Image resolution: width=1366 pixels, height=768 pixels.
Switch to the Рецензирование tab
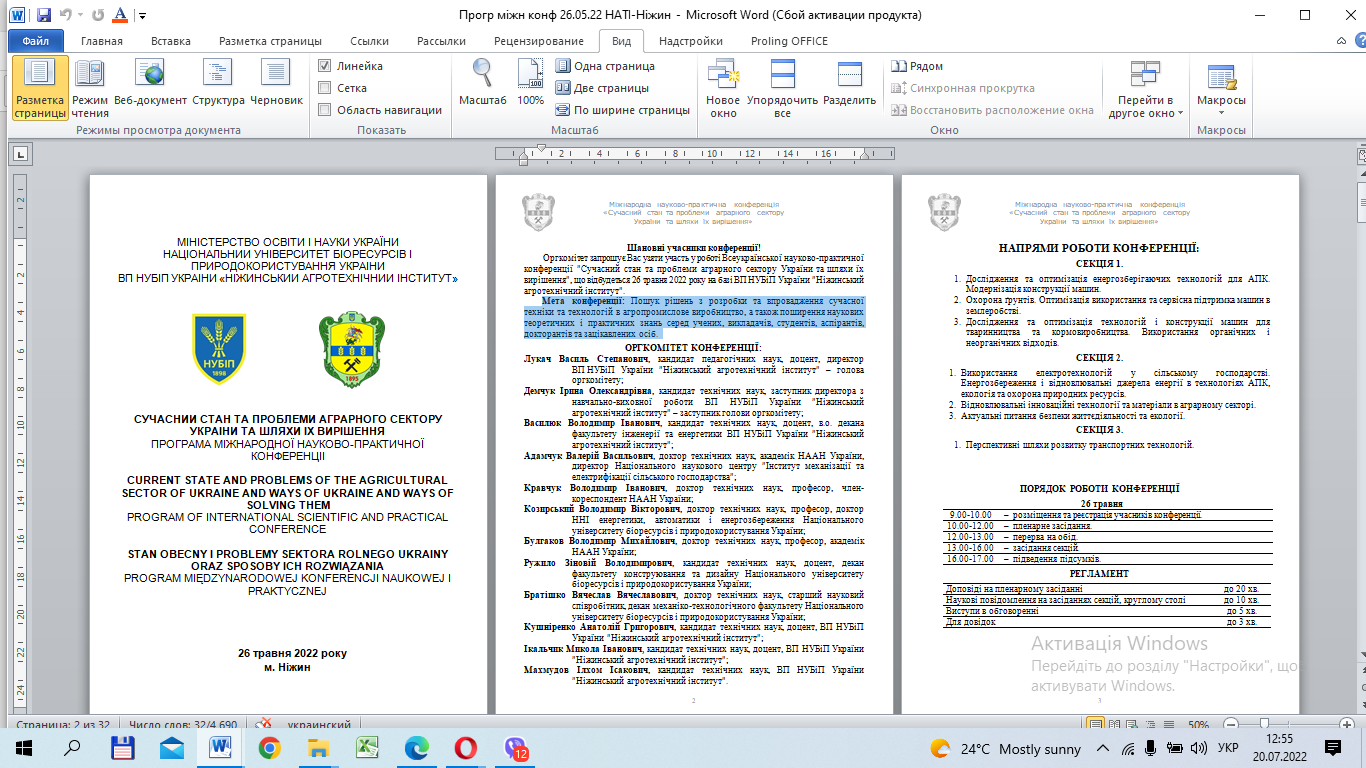pyautogui.click(x=539, y=41)
